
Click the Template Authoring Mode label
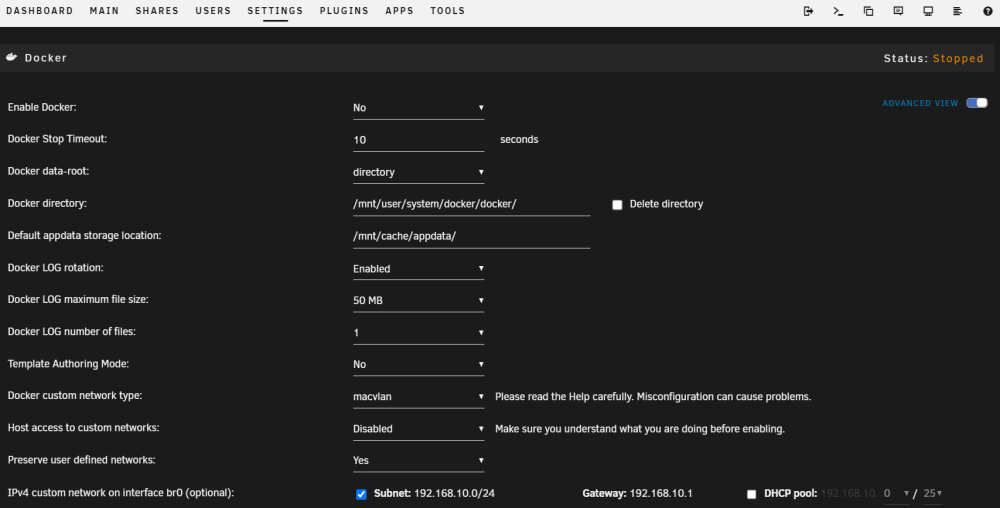68,363
